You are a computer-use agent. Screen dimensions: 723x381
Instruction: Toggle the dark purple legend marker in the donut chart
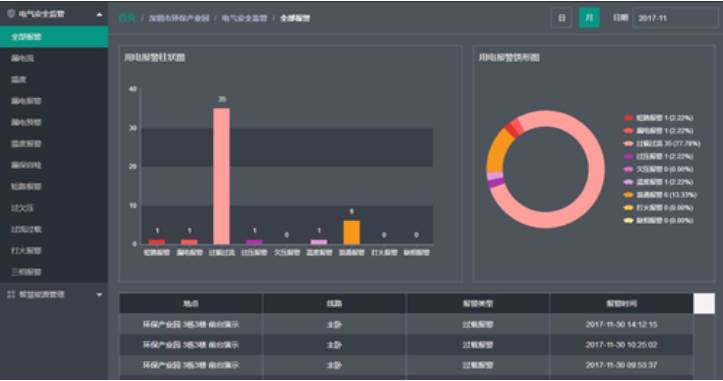[x=628, y=157]
